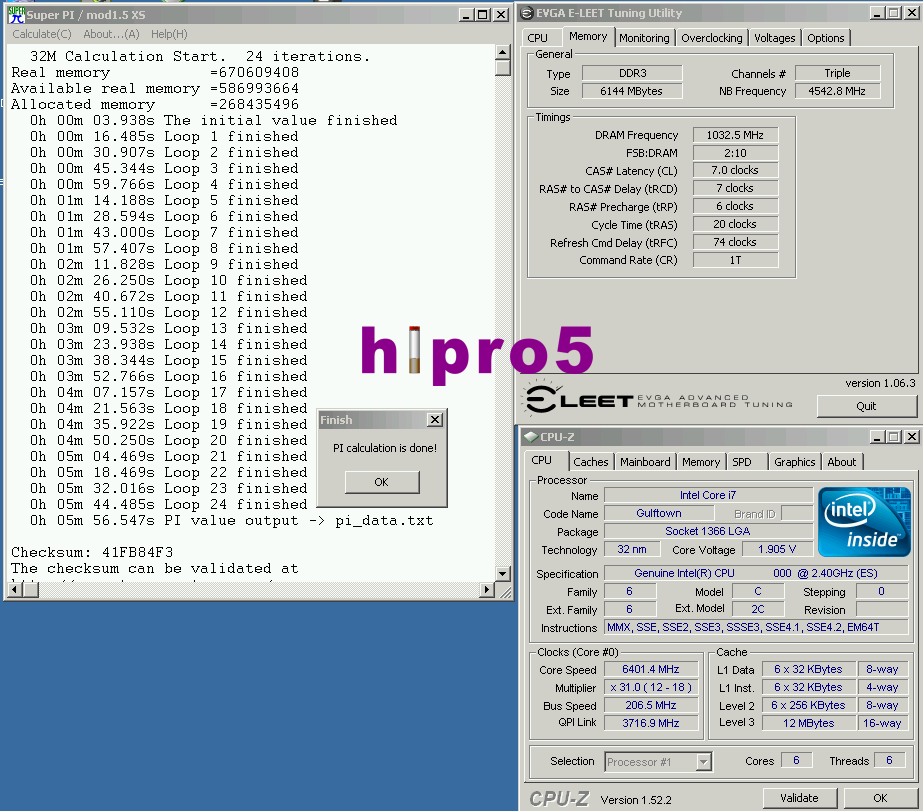
Task: Click the Intel inside logo in CPU-Z
Action: 864,522
